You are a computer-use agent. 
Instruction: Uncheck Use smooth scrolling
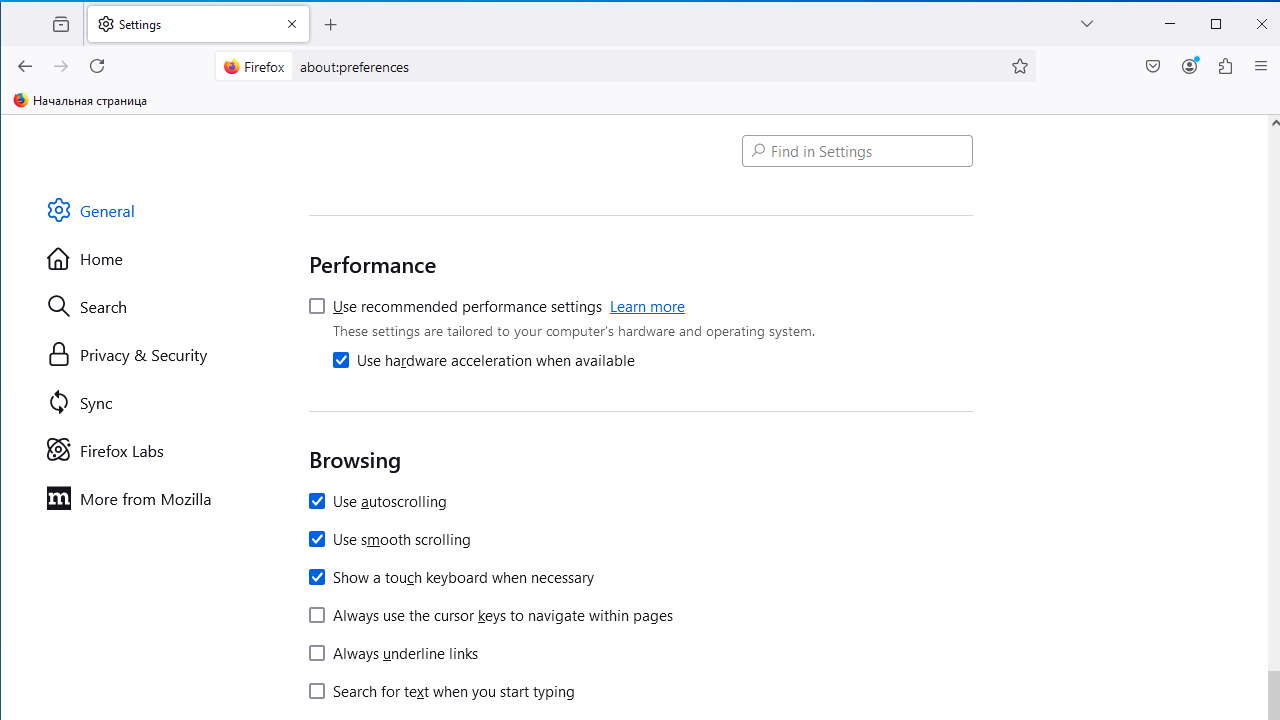point(317,539)
